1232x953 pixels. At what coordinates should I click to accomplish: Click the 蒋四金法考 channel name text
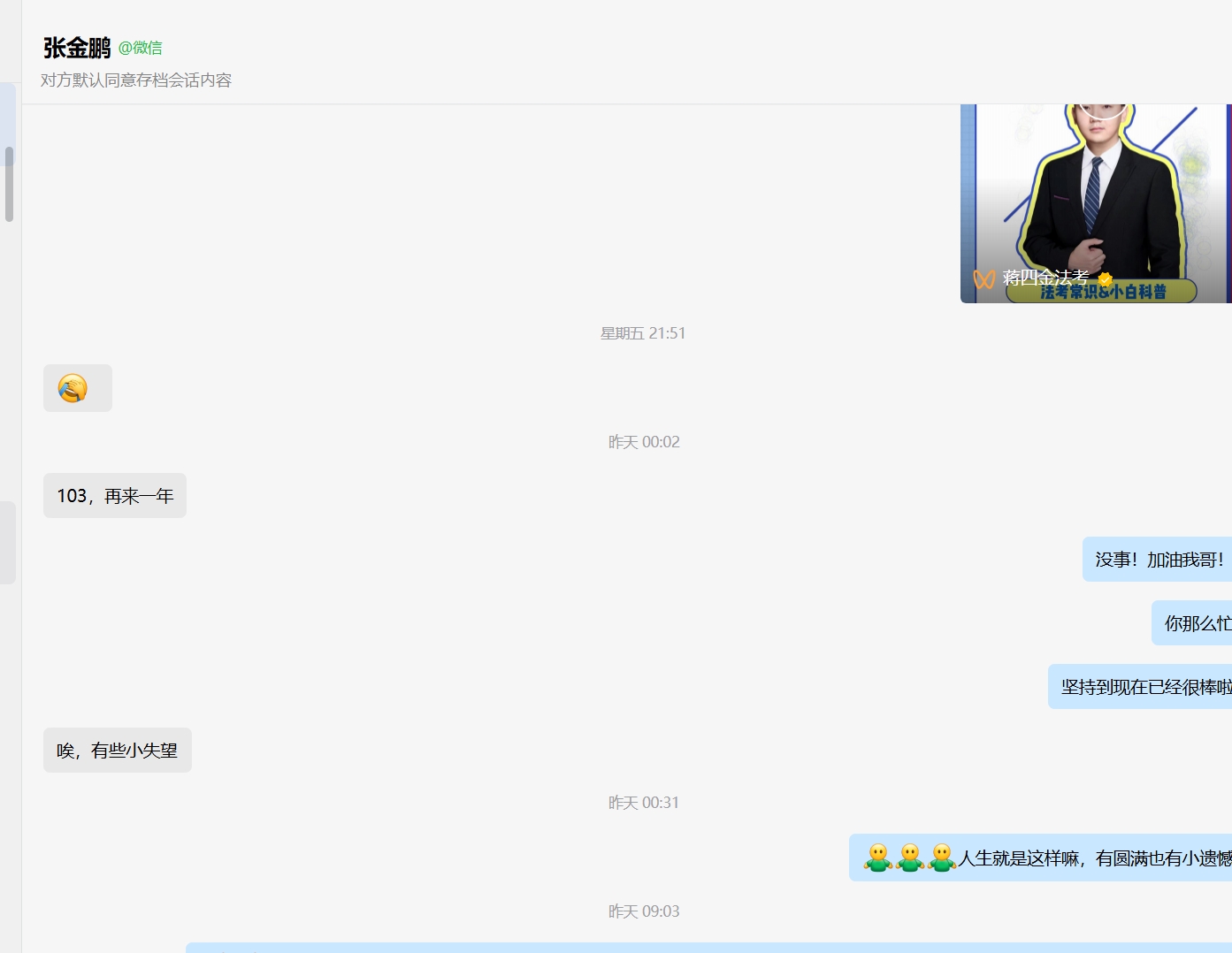click(1045, 278)
